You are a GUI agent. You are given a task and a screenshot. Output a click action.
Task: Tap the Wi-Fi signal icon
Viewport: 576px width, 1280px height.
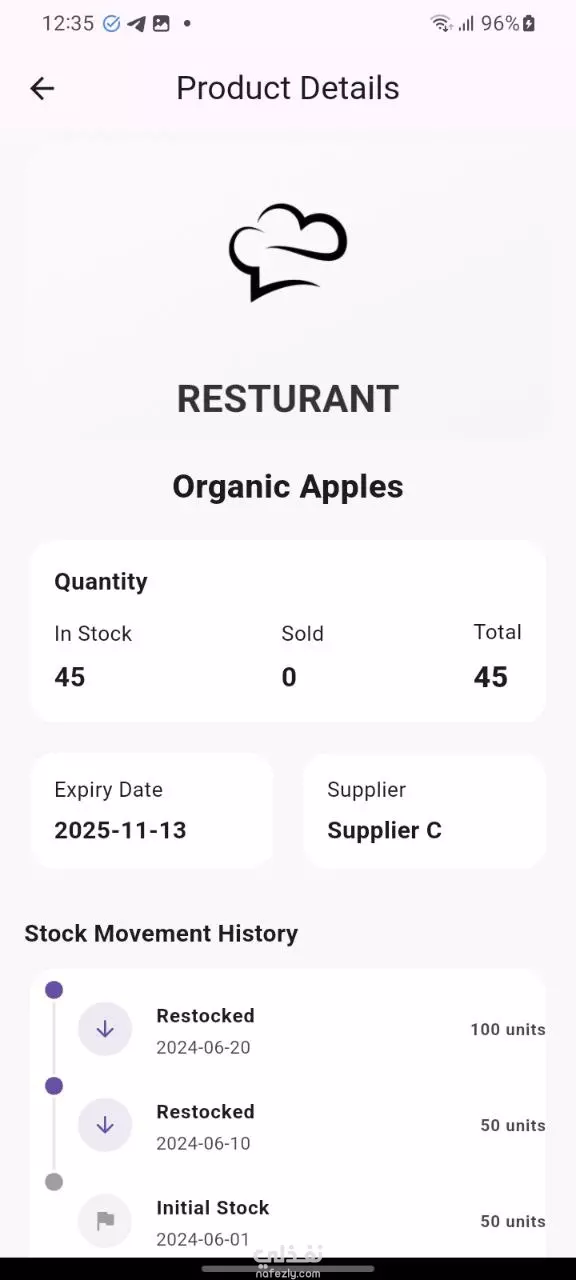coord(441,23)
